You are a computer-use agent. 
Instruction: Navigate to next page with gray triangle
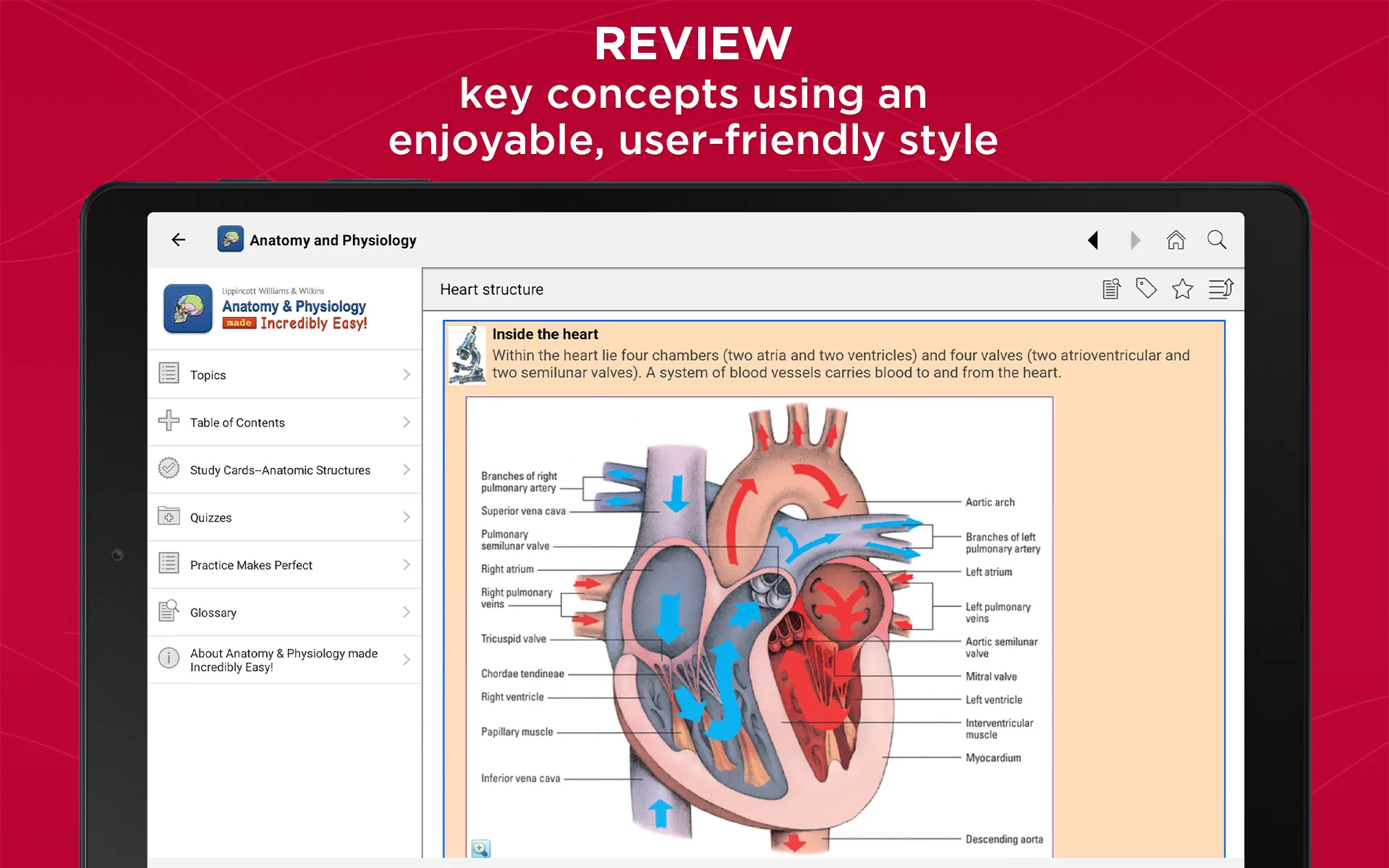tap(1135, 239)
